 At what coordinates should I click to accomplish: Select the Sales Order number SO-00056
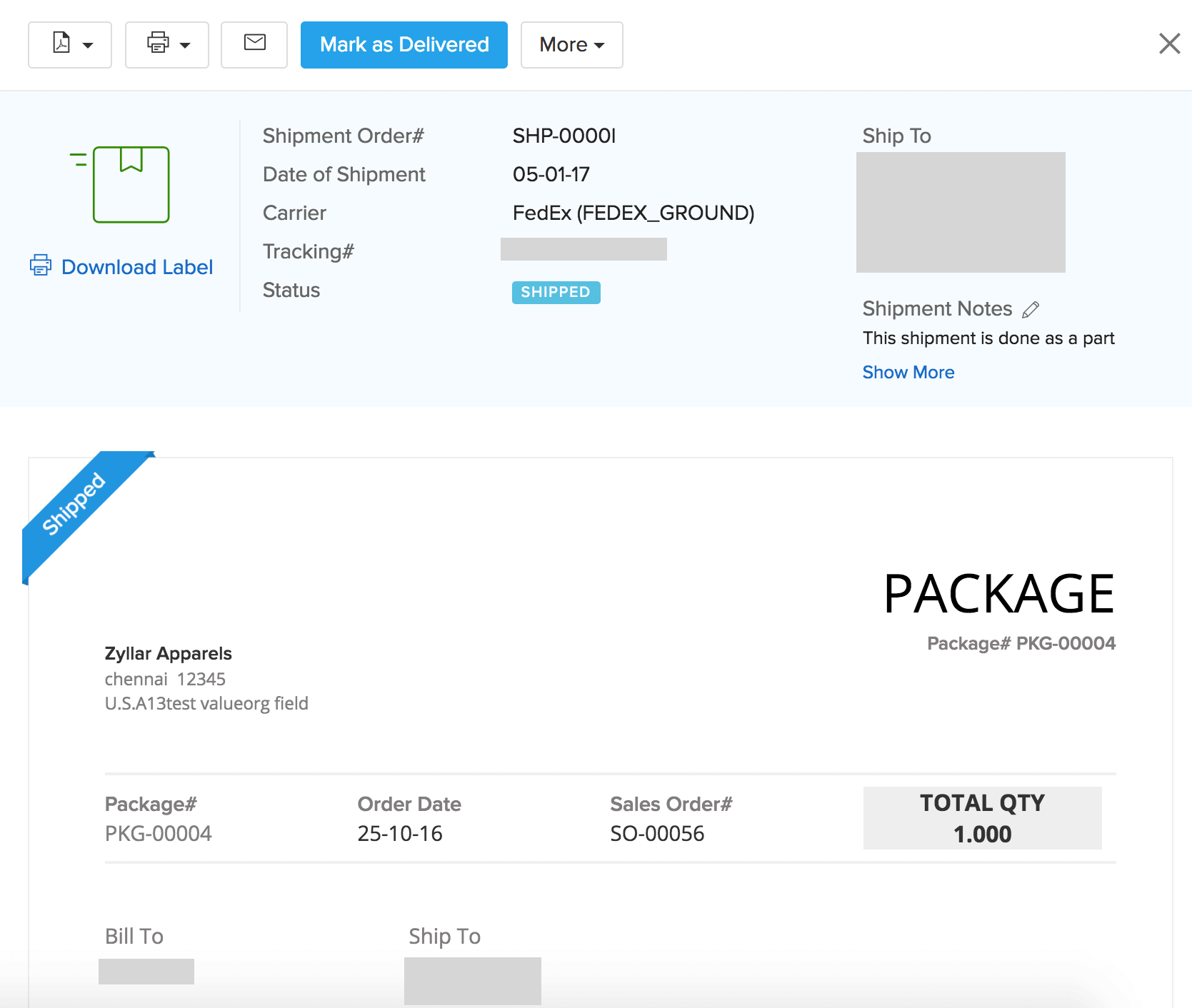tap(657, 833)
